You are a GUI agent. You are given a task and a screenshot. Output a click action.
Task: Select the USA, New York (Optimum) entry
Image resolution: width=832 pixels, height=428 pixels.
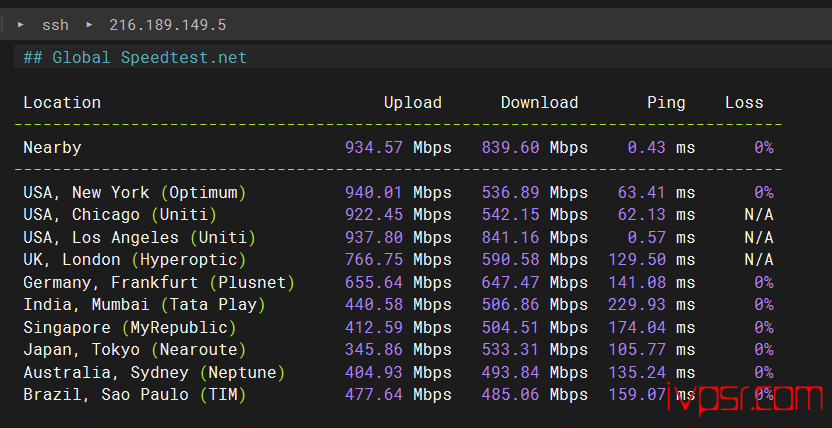pyautogui.click(x=134, y=192)
